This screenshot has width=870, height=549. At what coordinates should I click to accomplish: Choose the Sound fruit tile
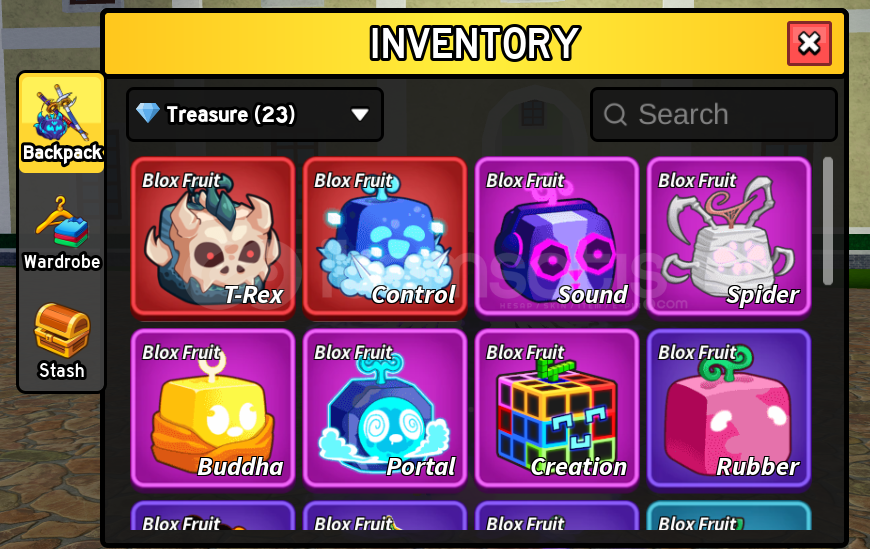coord(557,238)
